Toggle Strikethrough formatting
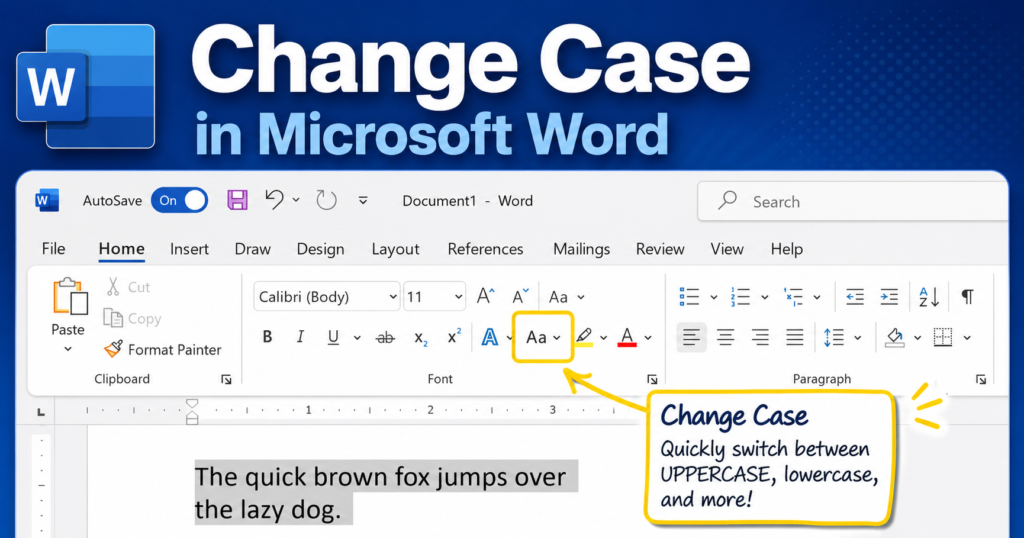Screen dimensions: 1024x538 (386, 338)
